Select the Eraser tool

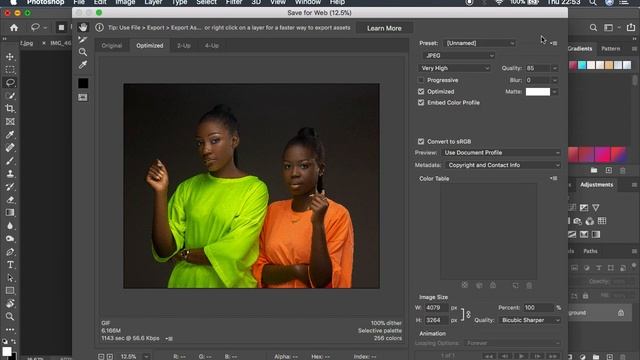pyautogui.click(x=10, y=200)
